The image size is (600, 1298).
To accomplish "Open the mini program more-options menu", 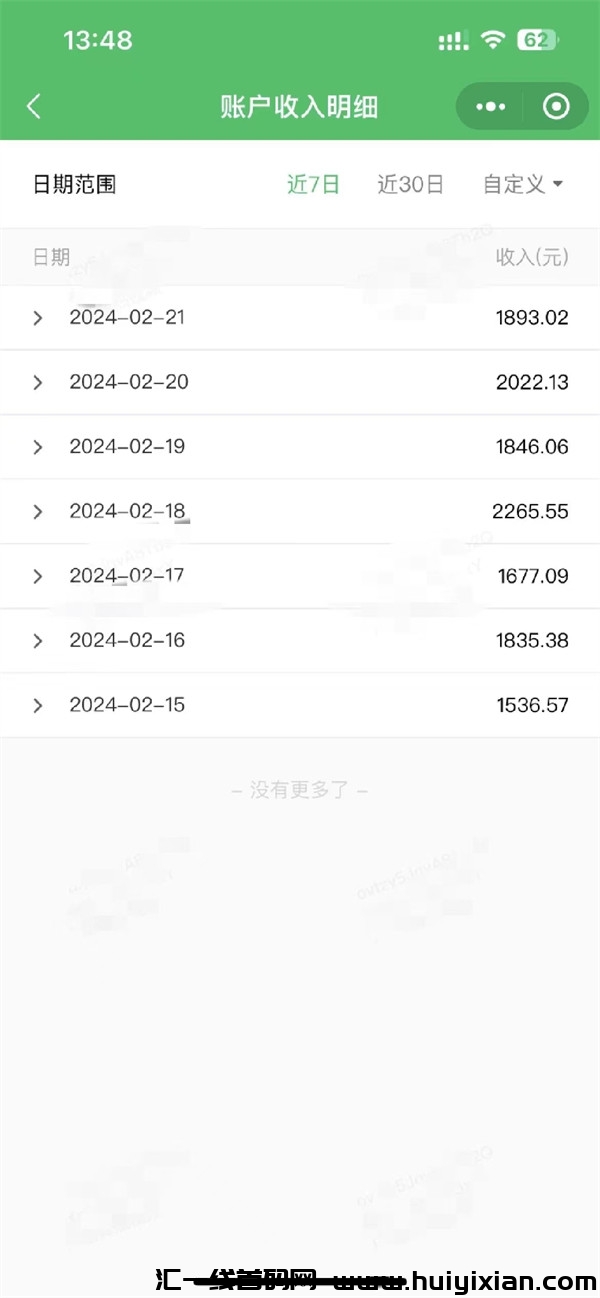I will [490, 107].
